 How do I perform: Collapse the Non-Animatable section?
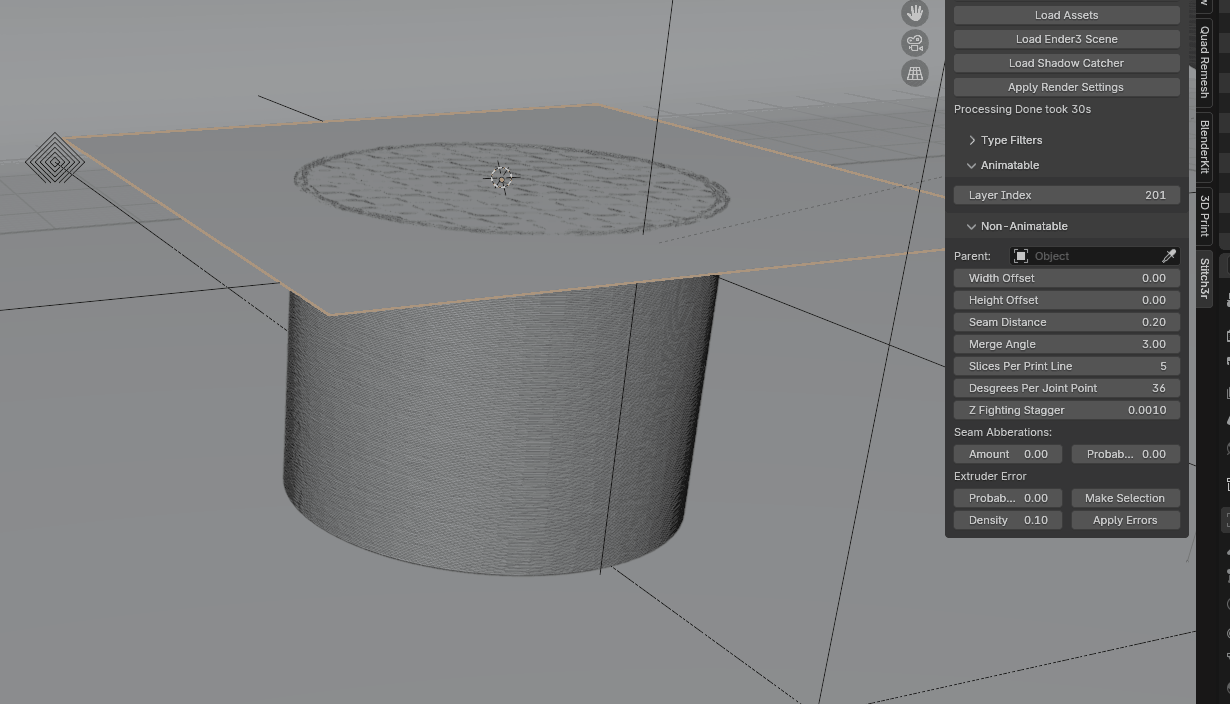coord(1023,226)
